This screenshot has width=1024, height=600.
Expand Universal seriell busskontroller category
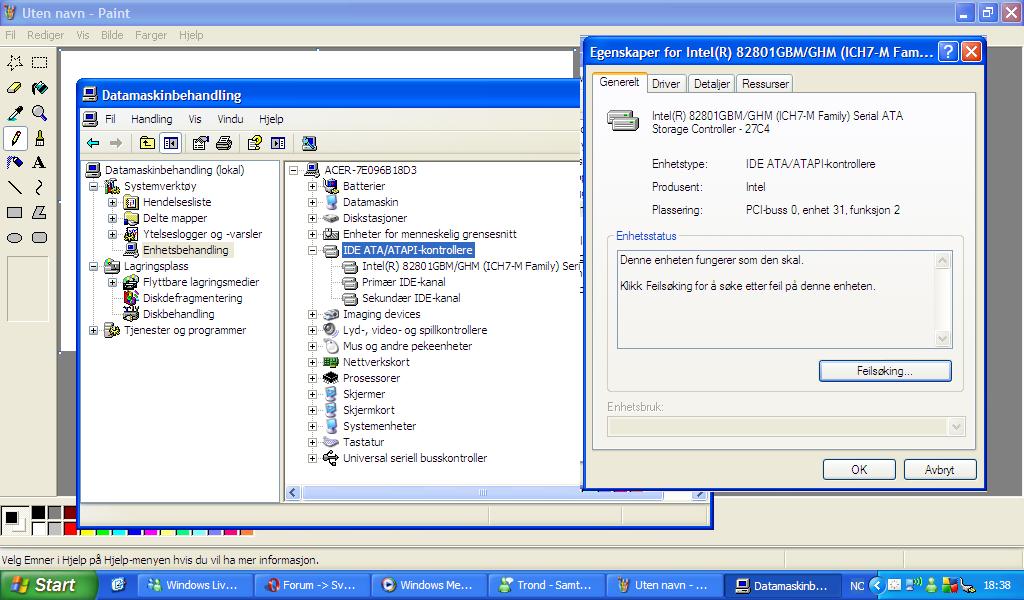[312, 458]
